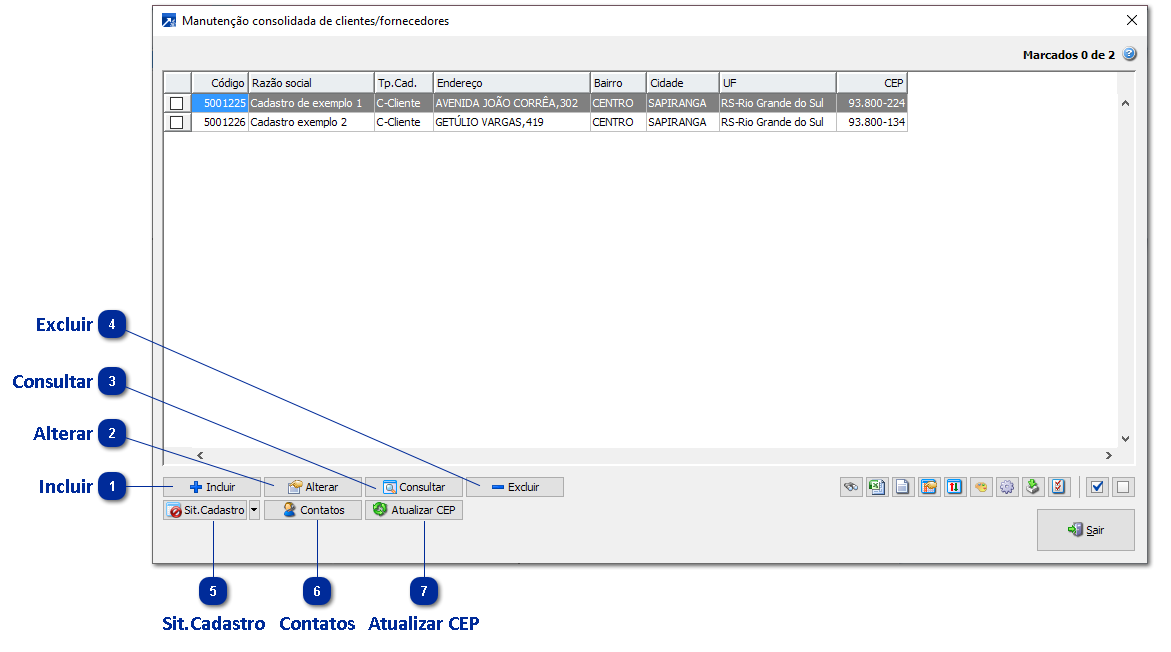
Task: Click the CEP column header
Action: coord(872,83)
